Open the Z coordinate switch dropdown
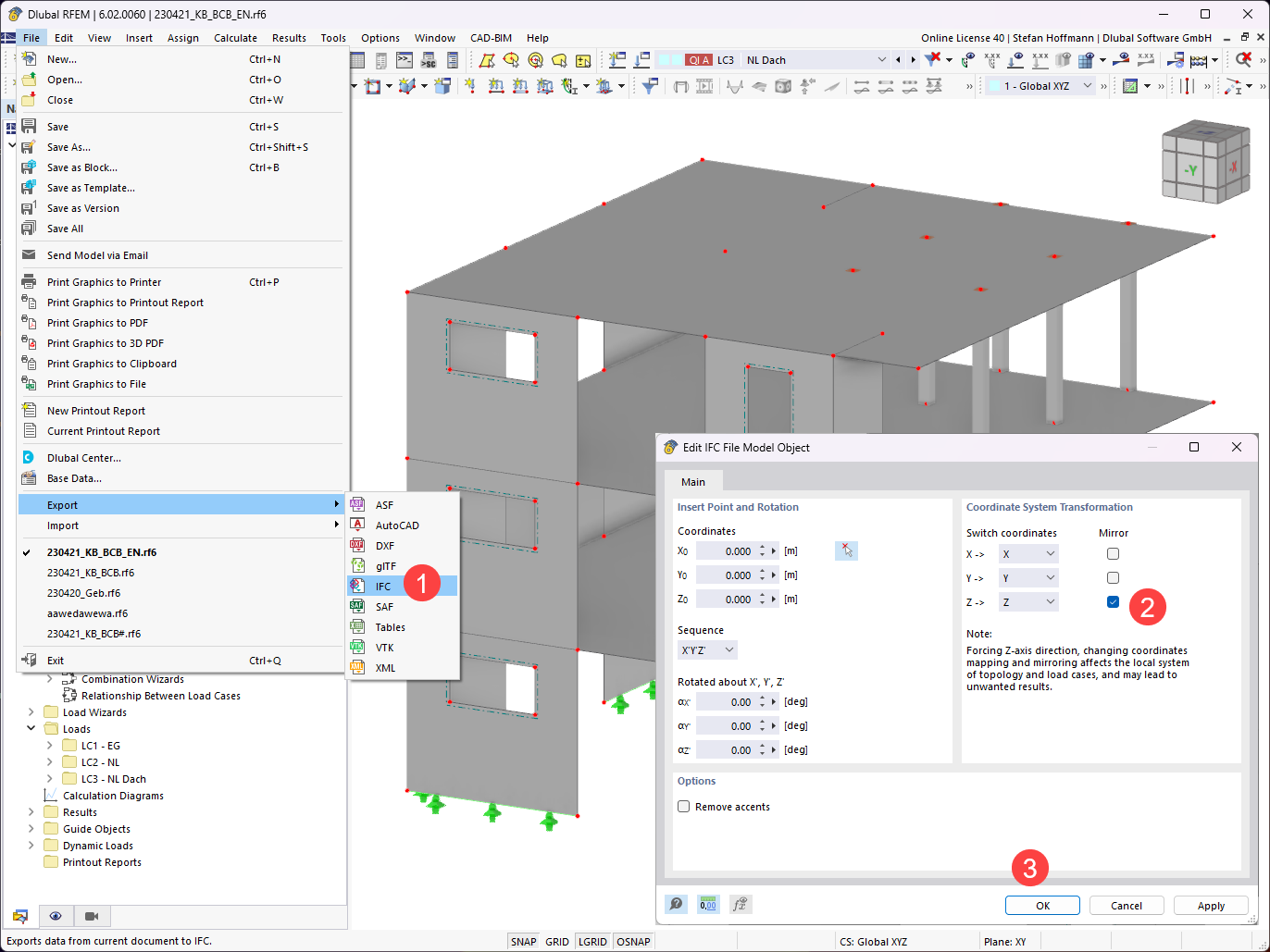Viewport: 1270px width, 952px height. pos(1027,602)
